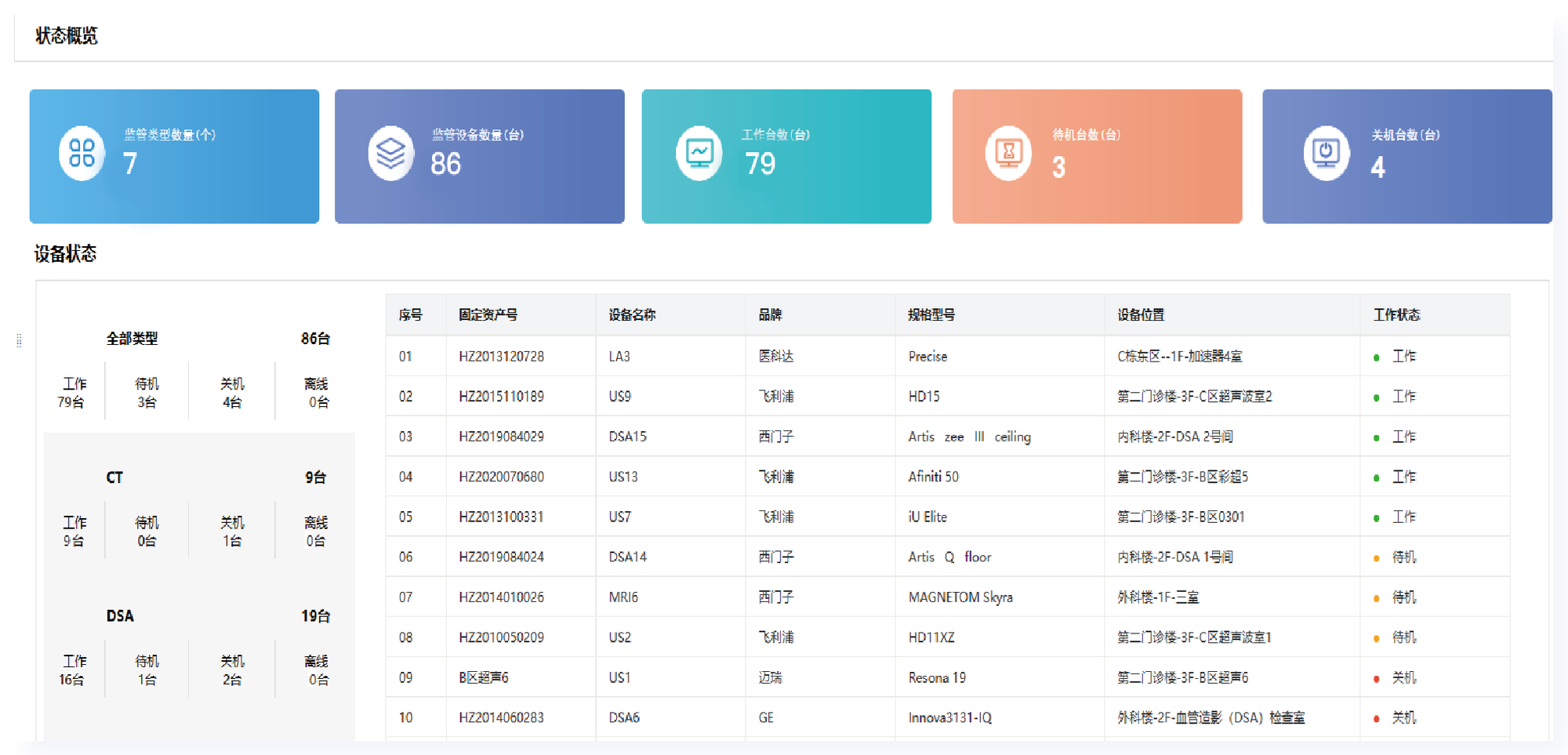
Task: Open the 工作台数 card showing 79
Action: click(x=786, y=156)
